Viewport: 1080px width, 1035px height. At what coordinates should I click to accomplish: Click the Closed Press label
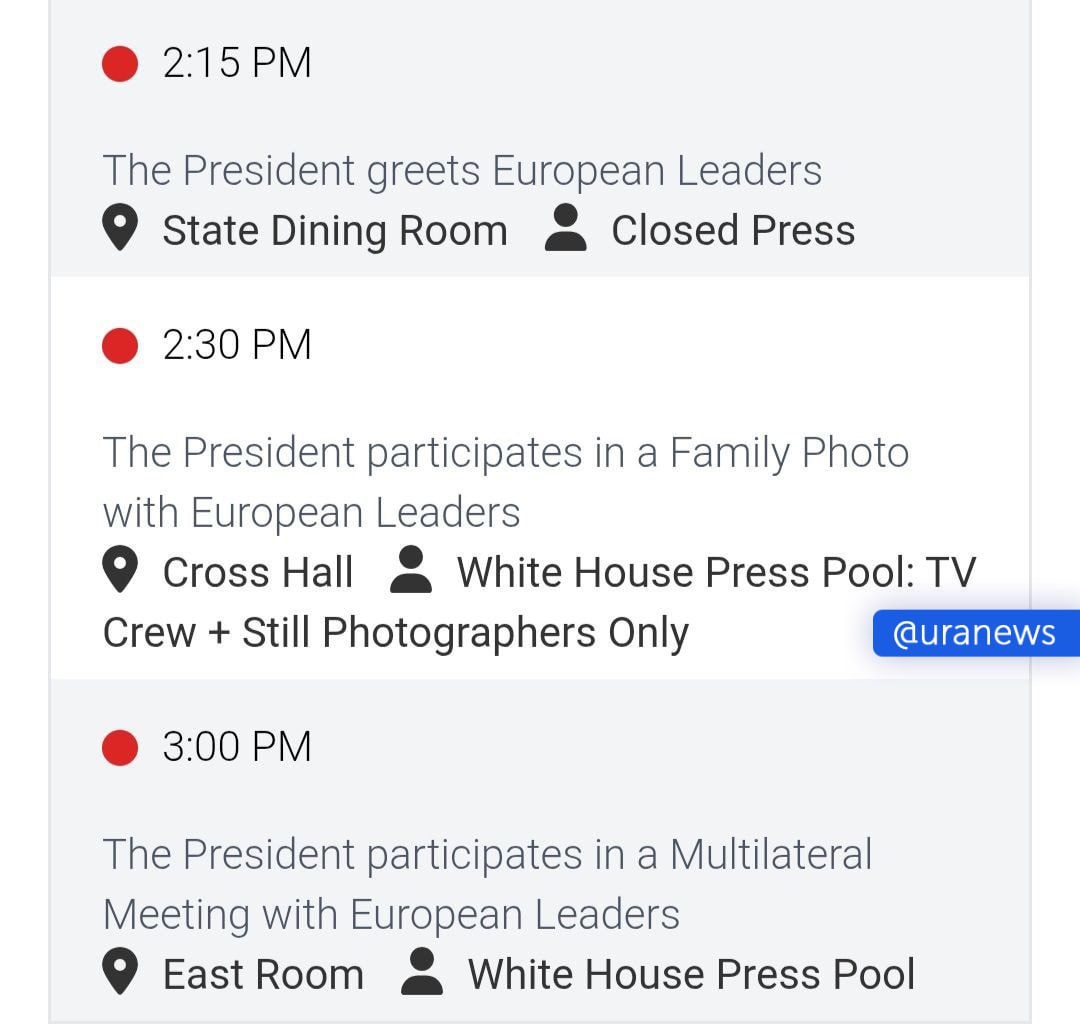pos(734,231)
